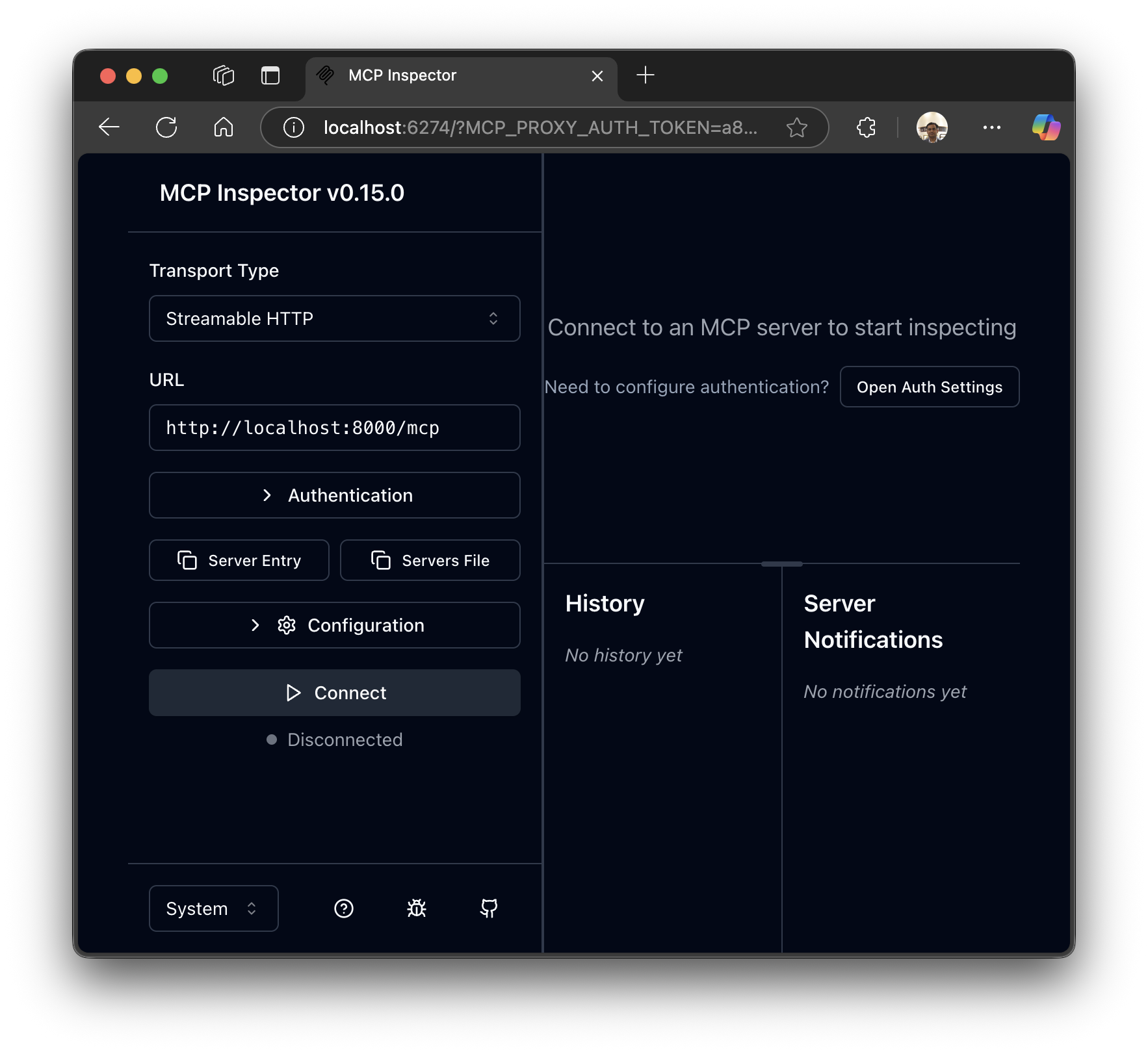Open the Transport Type dropdown

(x=334, y=318)
